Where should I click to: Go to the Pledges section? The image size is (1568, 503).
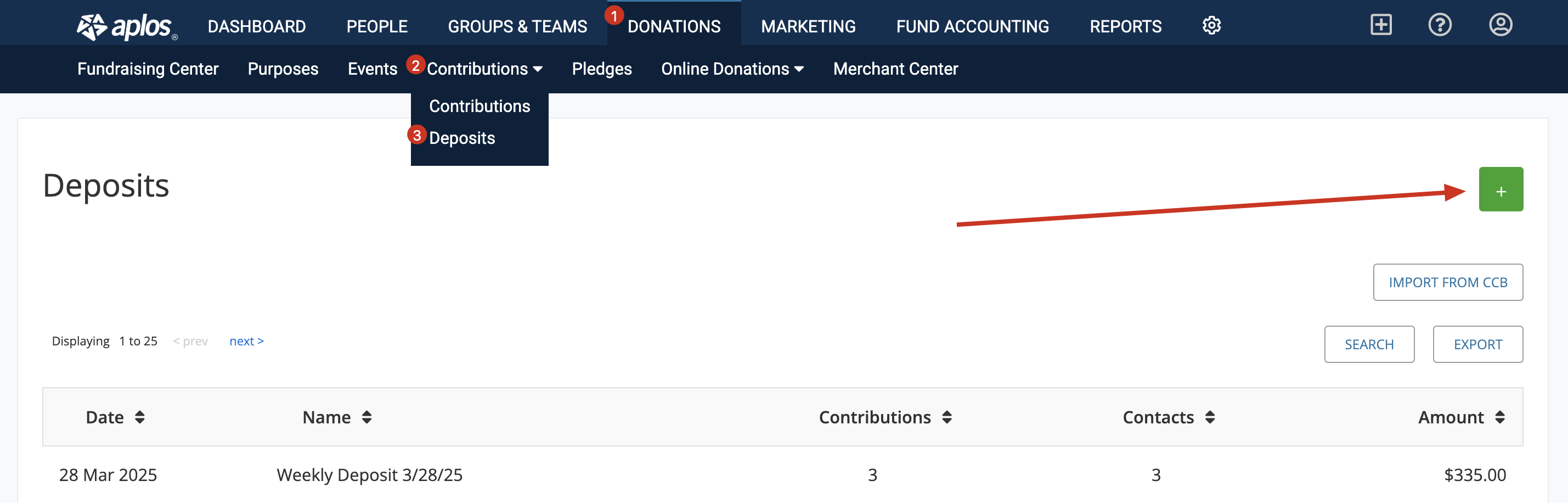pos(601,69)
